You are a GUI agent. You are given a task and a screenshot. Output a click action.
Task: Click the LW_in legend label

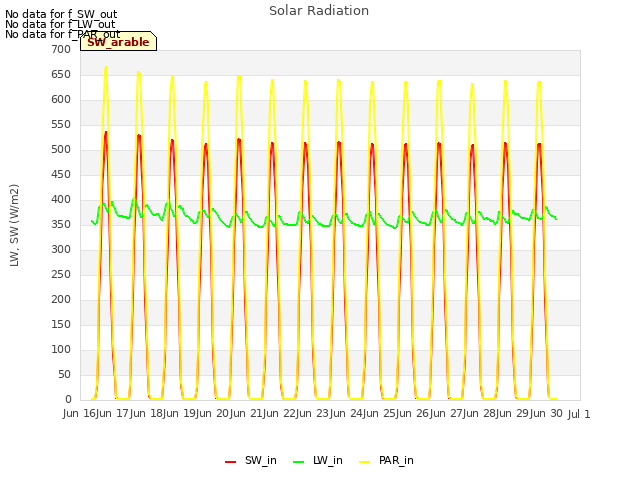point(328,460)
